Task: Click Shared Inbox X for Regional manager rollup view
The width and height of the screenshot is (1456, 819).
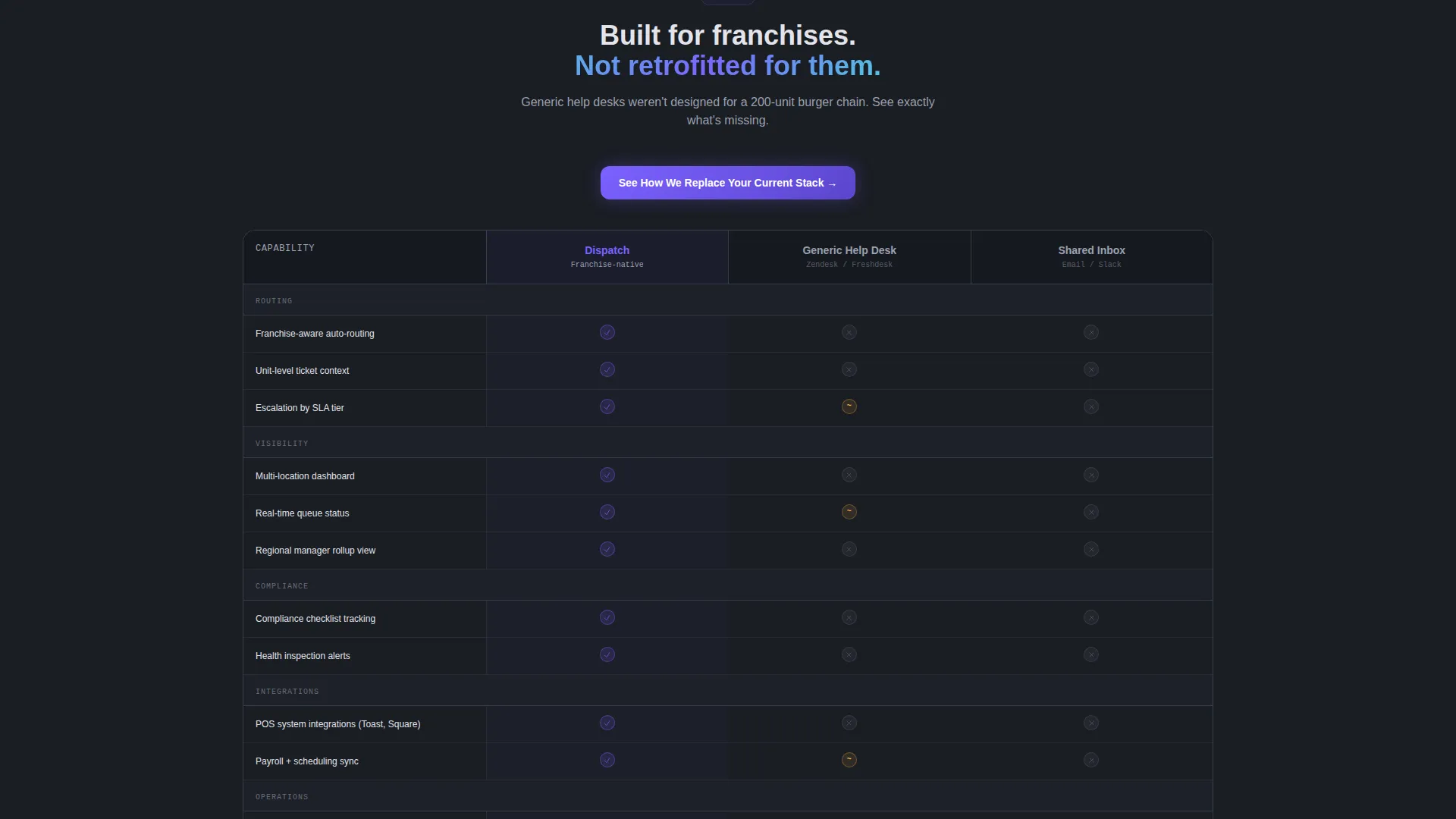Action: pyautogui.click(x=1091, y=549)
